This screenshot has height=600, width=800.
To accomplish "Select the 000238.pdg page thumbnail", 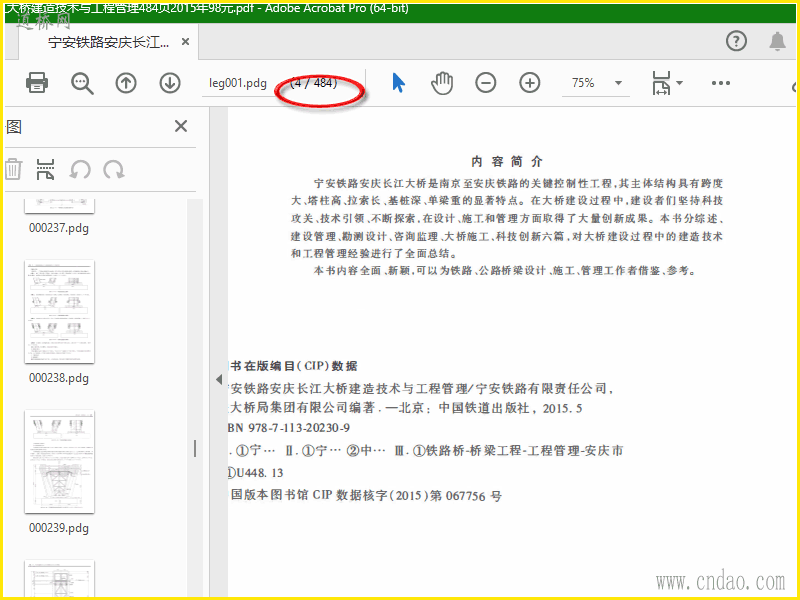I will point(59,312).
